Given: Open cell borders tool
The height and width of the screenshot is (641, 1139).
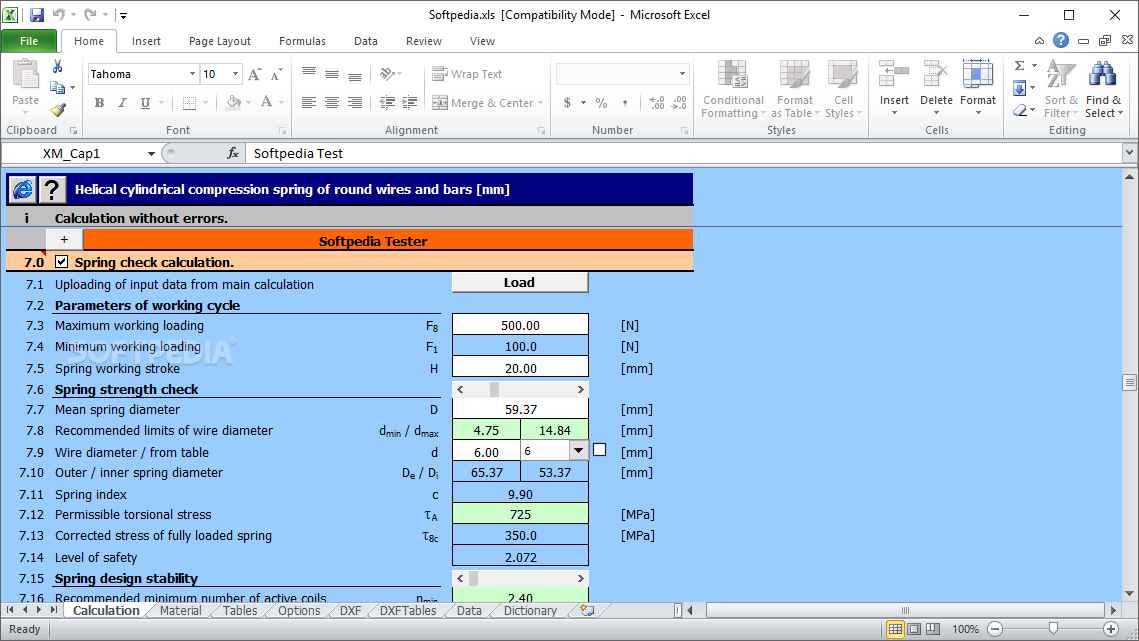Looking at the screenshot, I should [x=190, y=103].
